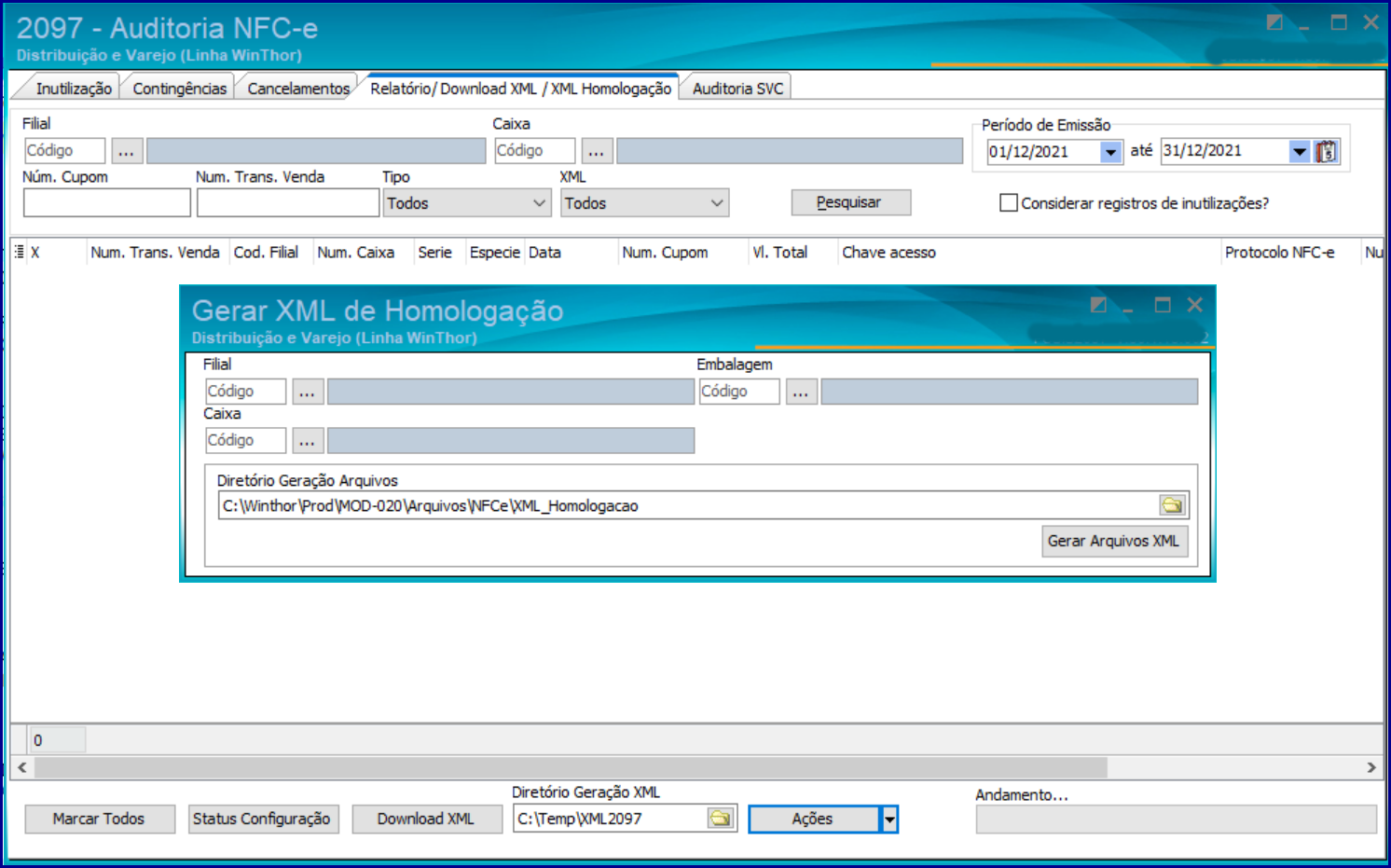Maximize the Gerar XML de Homologação dialog
Screen dimensions: 1391x868
[1163, 305]
